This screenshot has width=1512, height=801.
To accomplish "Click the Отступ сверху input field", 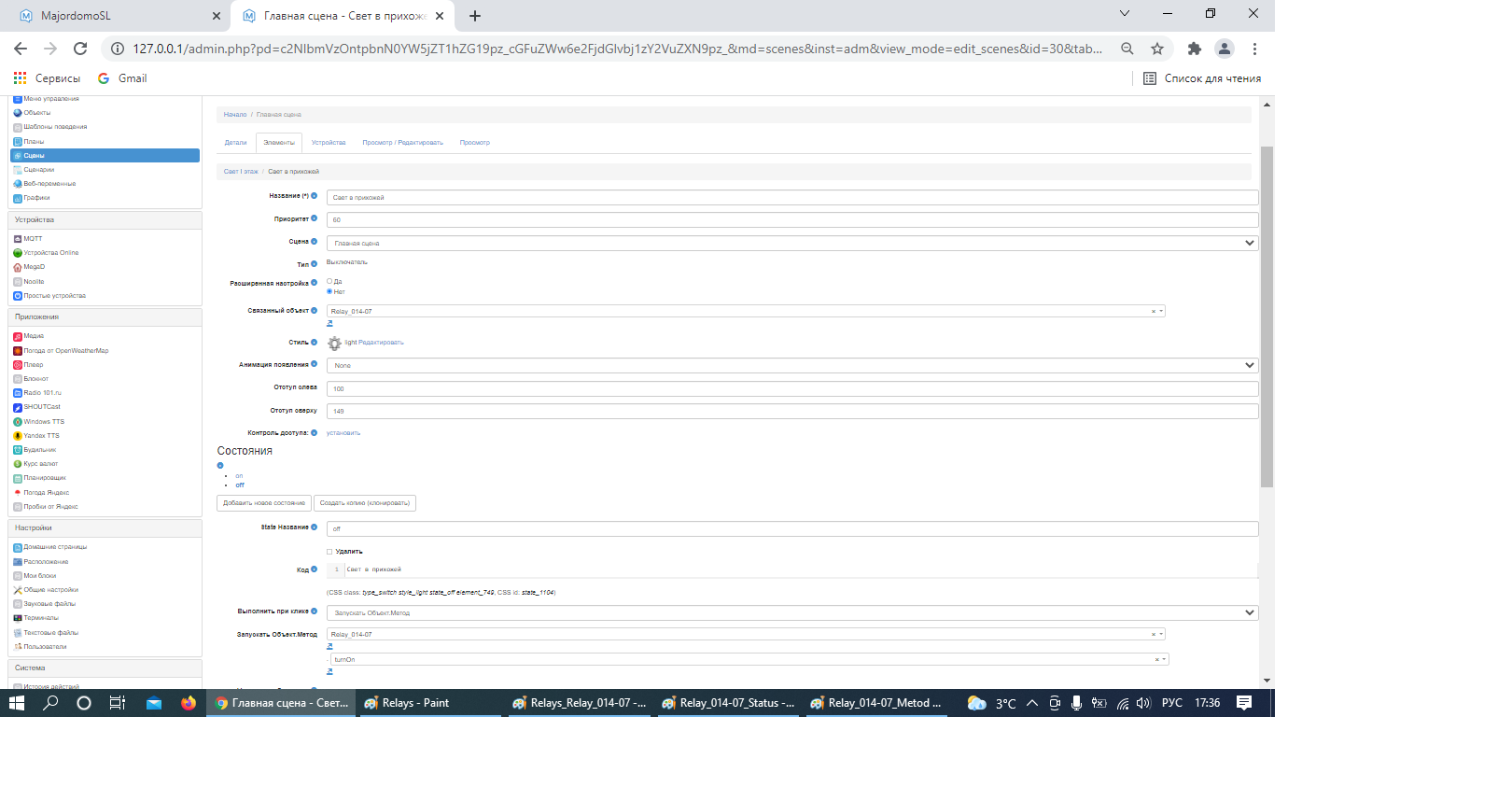I will pos(792,411).
